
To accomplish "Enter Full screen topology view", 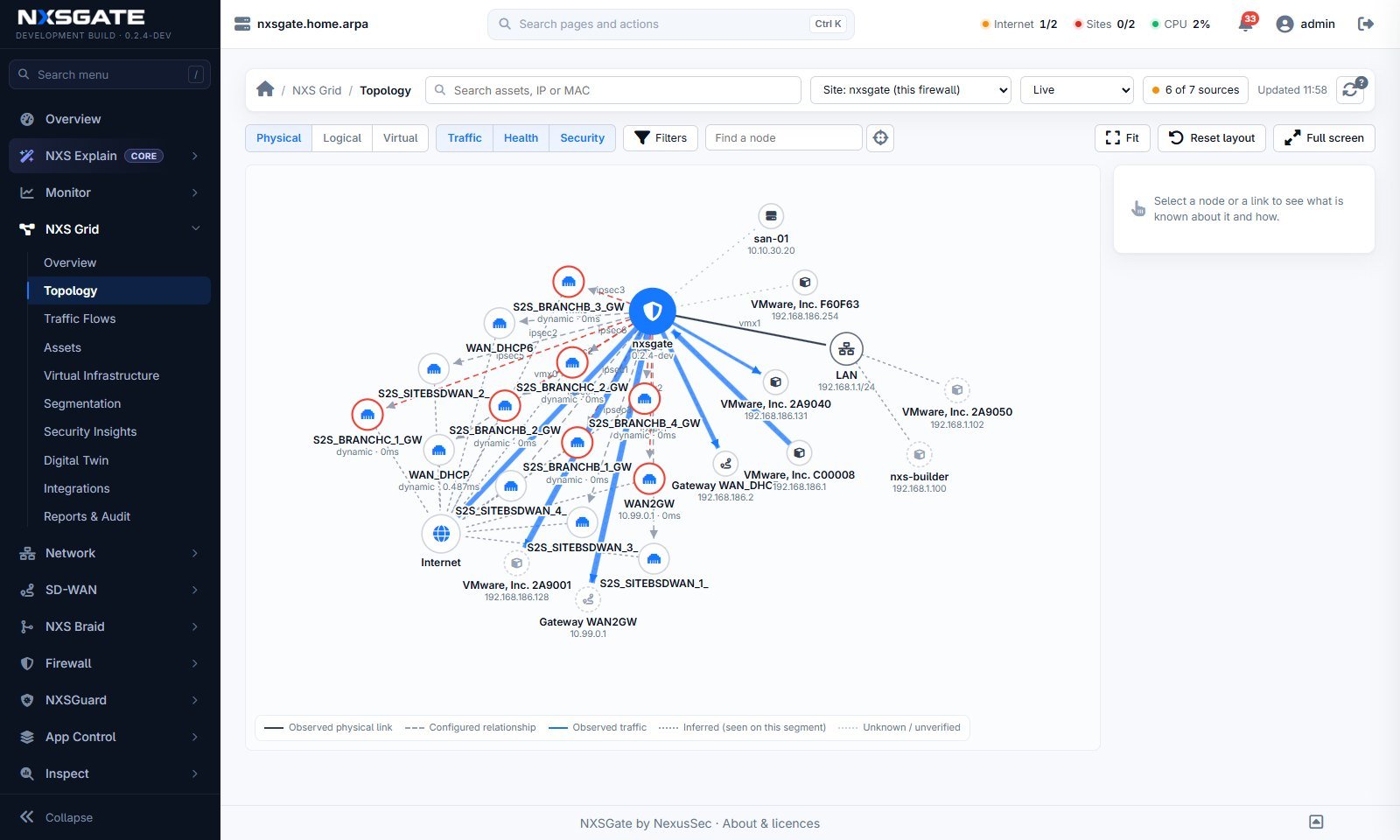I will pyautogui.click(x=1324, y=138).
